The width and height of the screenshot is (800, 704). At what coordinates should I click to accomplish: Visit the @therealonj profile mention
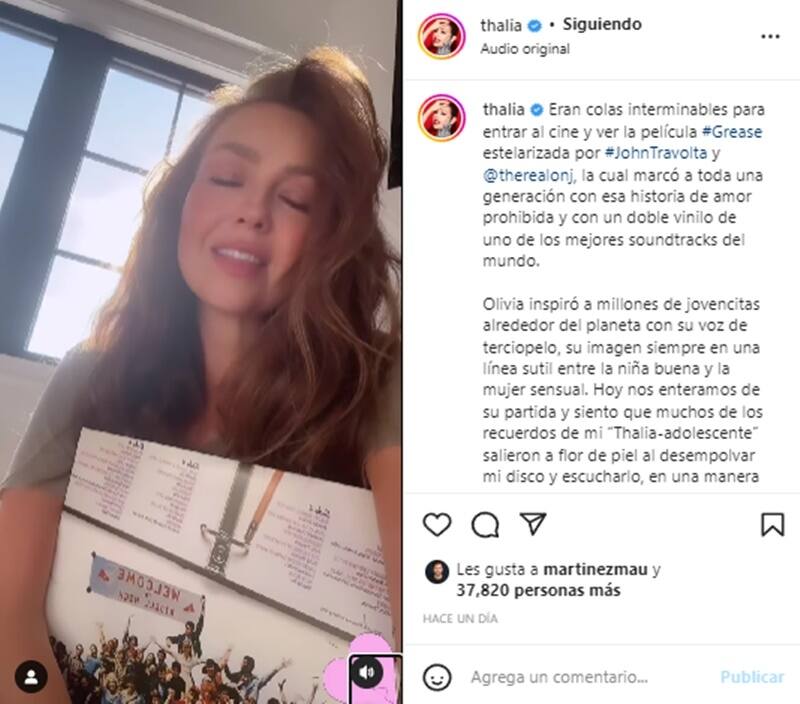click(529, 175)
